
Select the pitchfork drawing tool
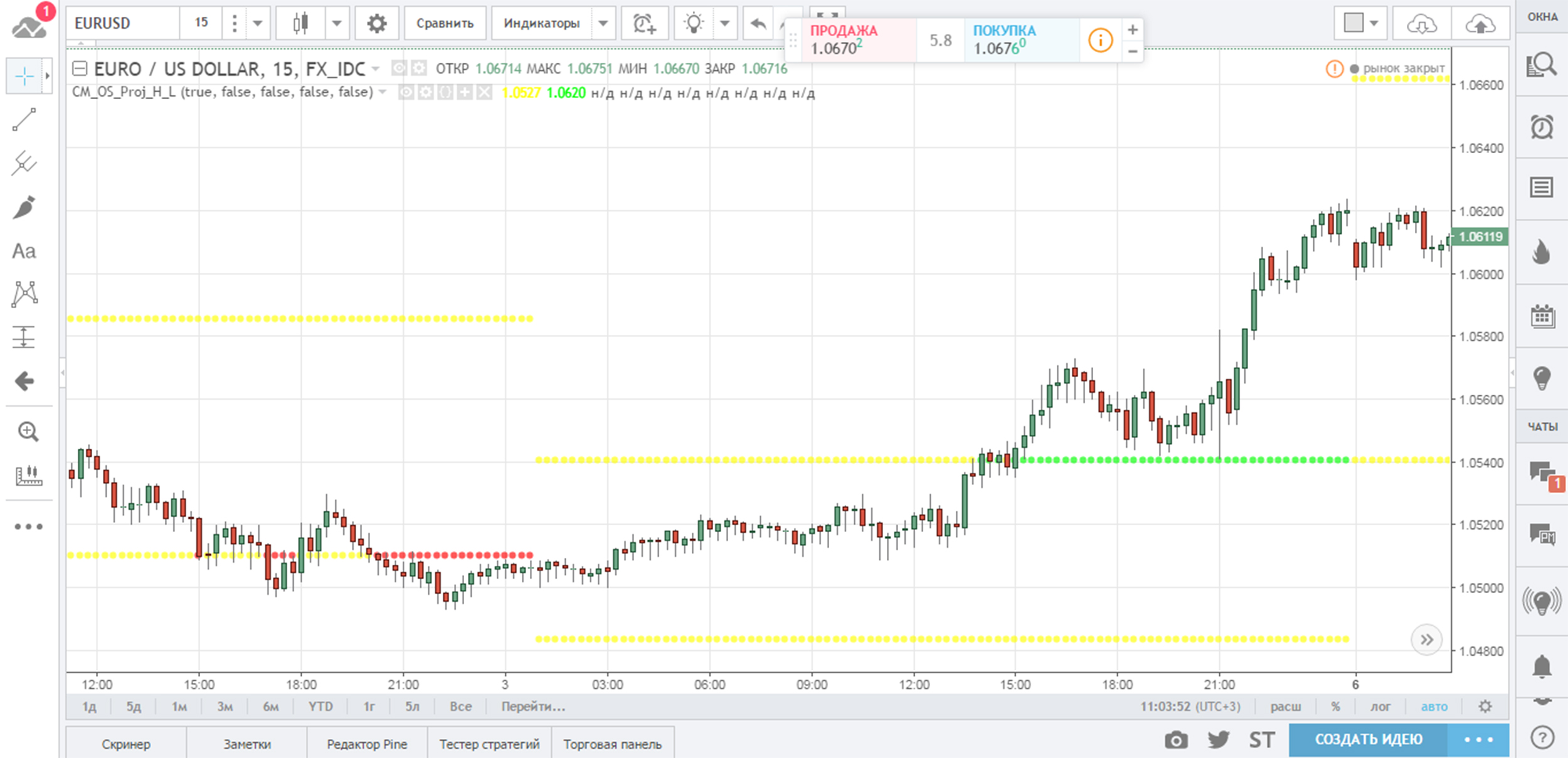(x=24, y=163)
